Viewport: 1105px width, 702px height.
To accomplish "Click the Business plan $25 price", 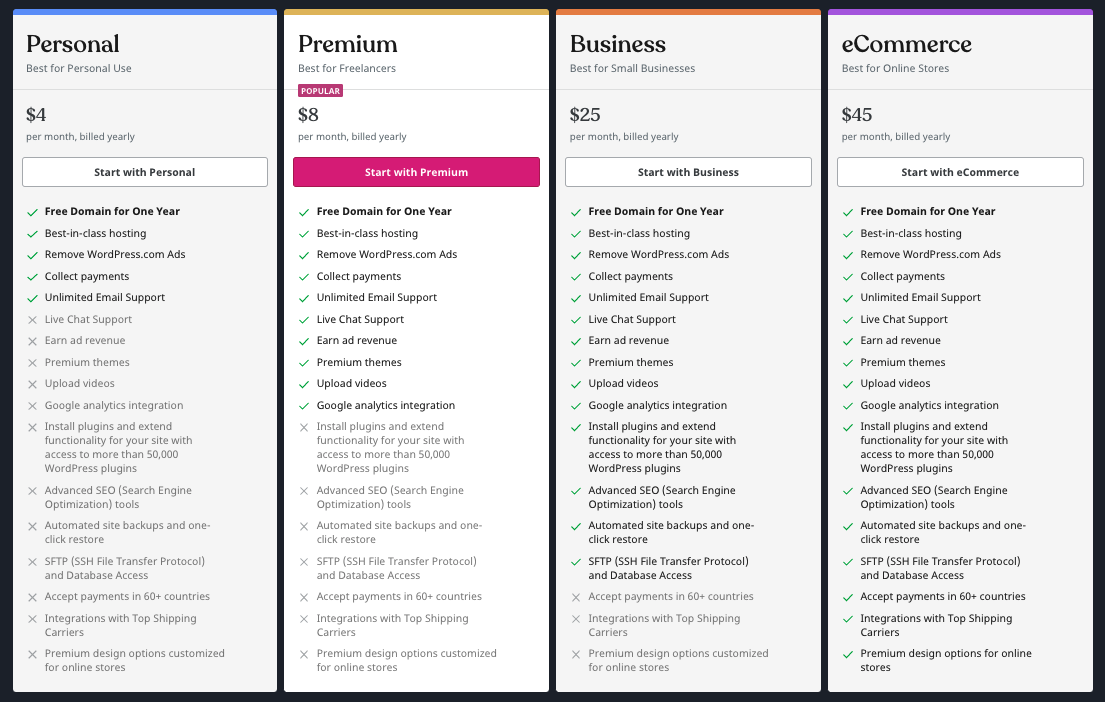I will tap(585, 114).
